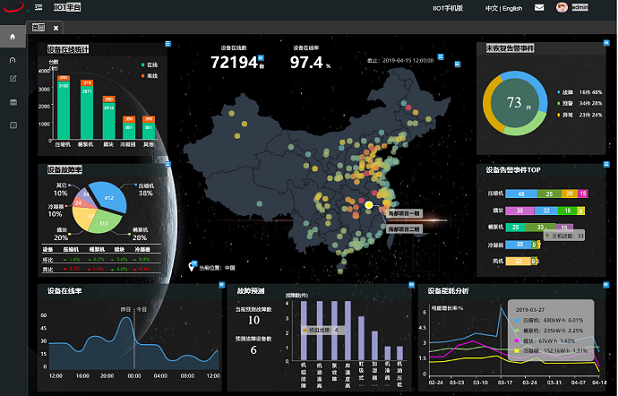Click the 2019-03-27 tooltip date
This screenshot has height=396, width=618.
coord(530,310)
